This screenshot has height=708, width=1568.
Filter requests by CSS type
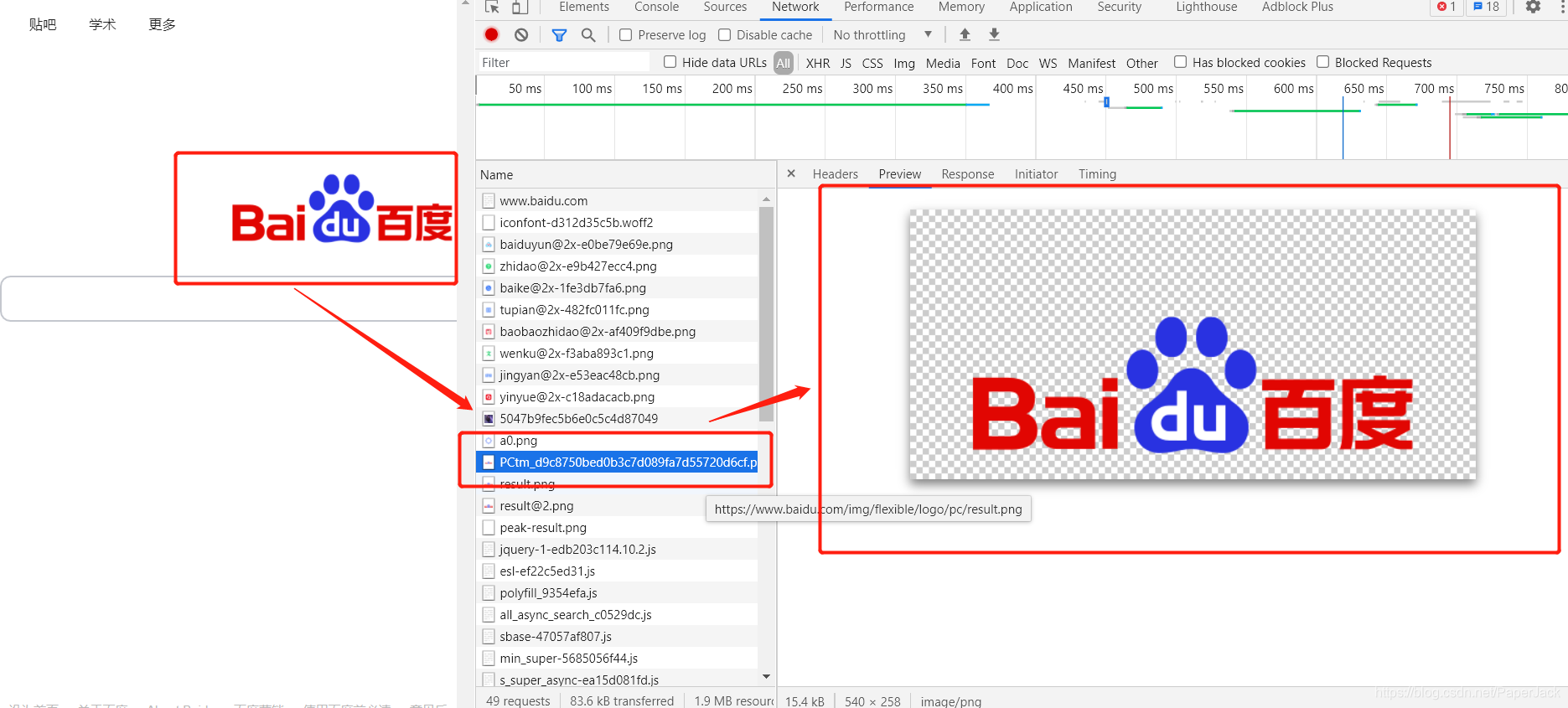[872, 63]
